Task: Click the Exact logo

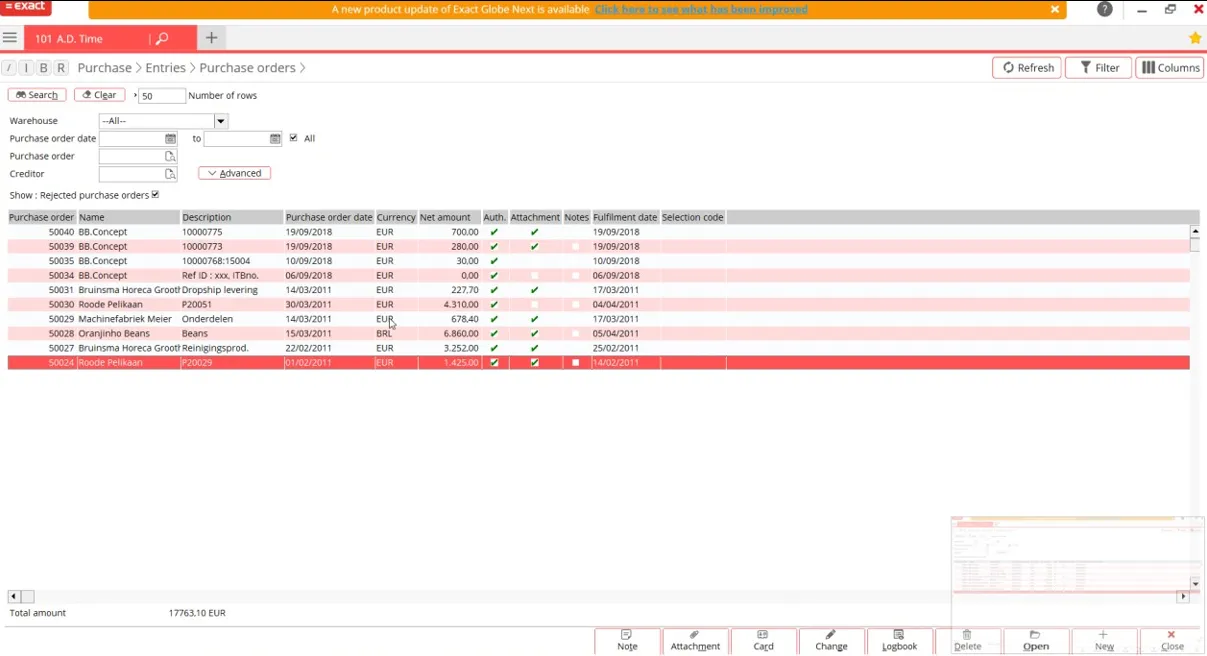Action: click(x=25, y=8)
